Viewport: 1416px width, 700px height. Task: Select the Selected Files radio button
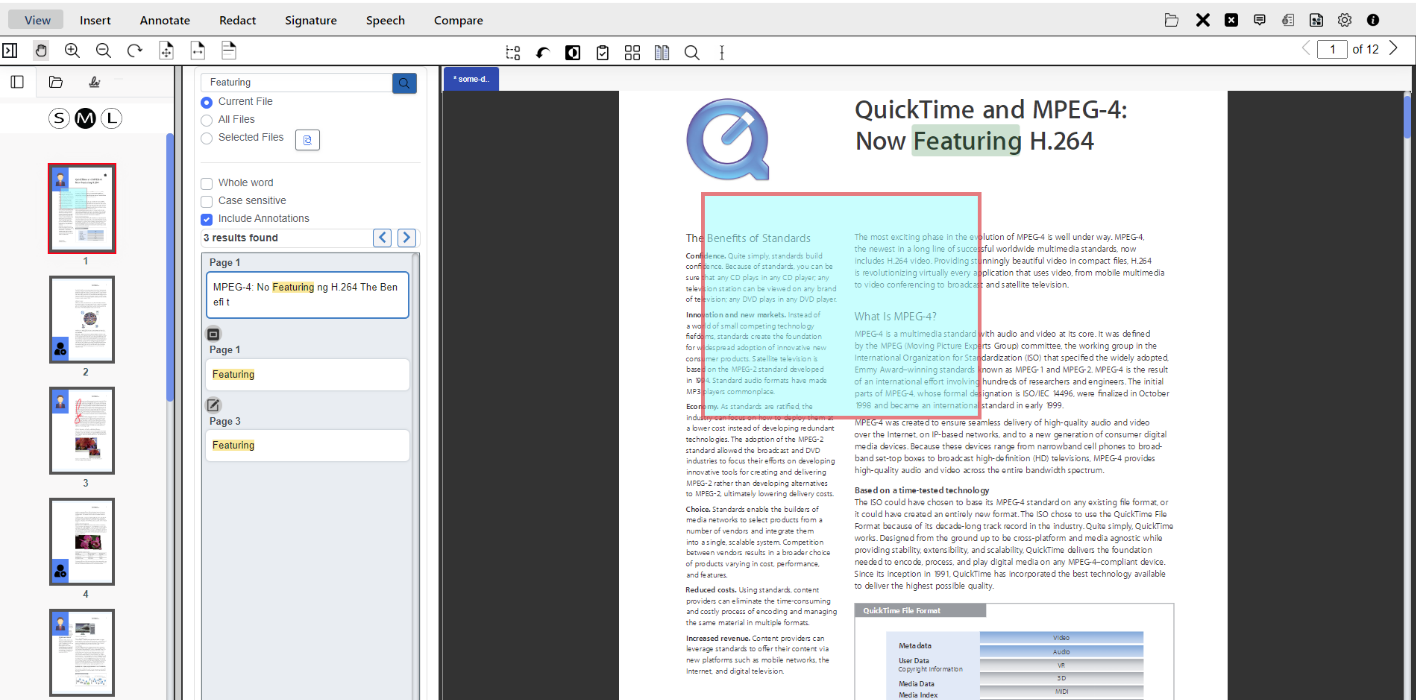pyautogui.click(x=207, y=138)
